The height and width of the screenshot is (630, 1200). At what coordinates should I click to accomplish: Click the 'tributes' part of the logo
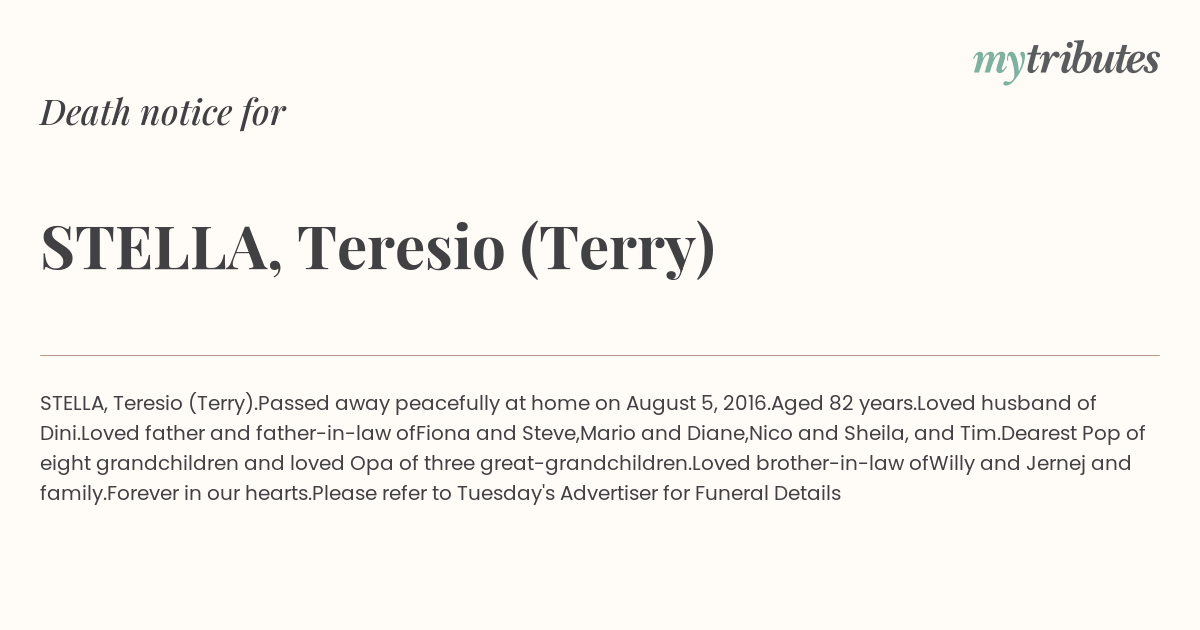[1092, 59]
